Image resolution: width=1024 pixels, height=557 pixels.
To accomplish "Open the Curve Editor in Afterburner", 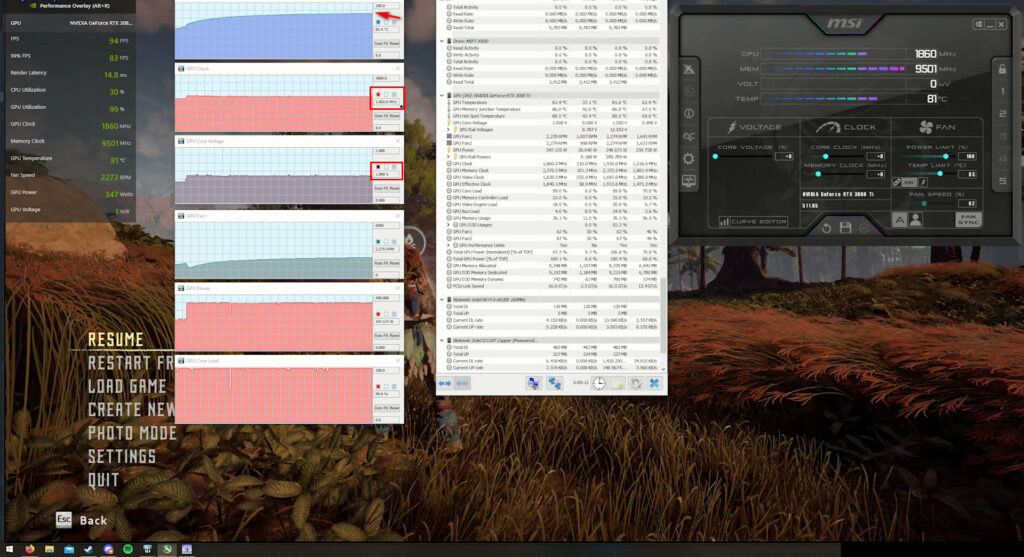I will click(x=752, y=221).
